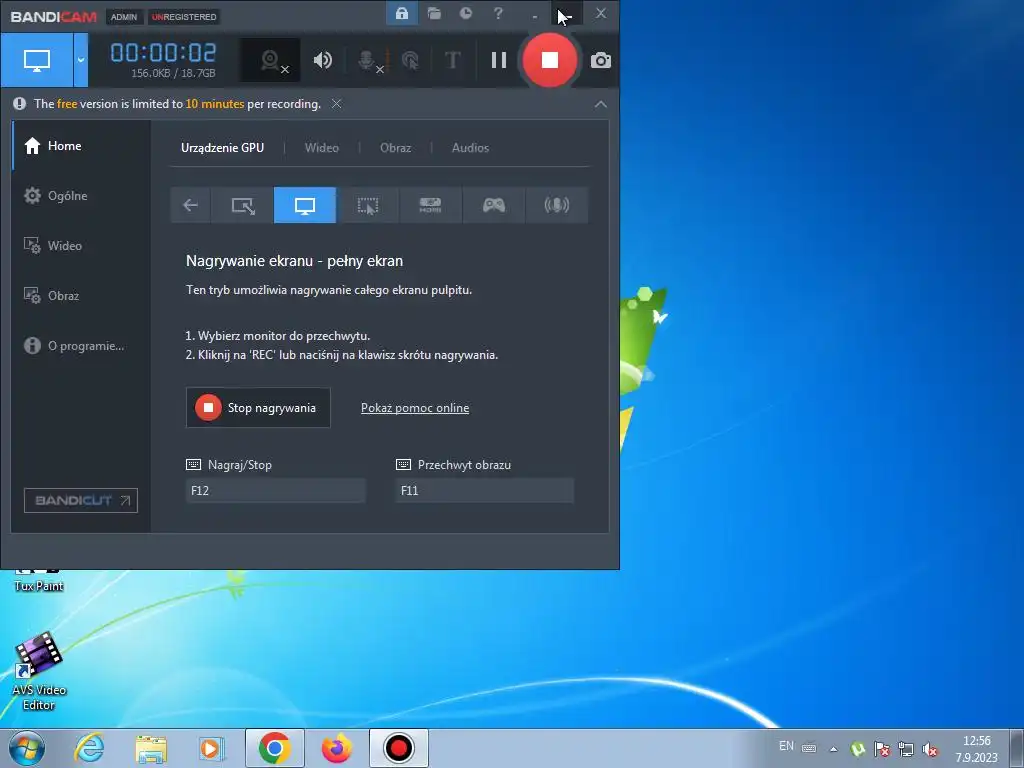Select the screen recording mode monitor button
Screen dimensions: 1024x768
pyautogui.click(x=37, y=60)
